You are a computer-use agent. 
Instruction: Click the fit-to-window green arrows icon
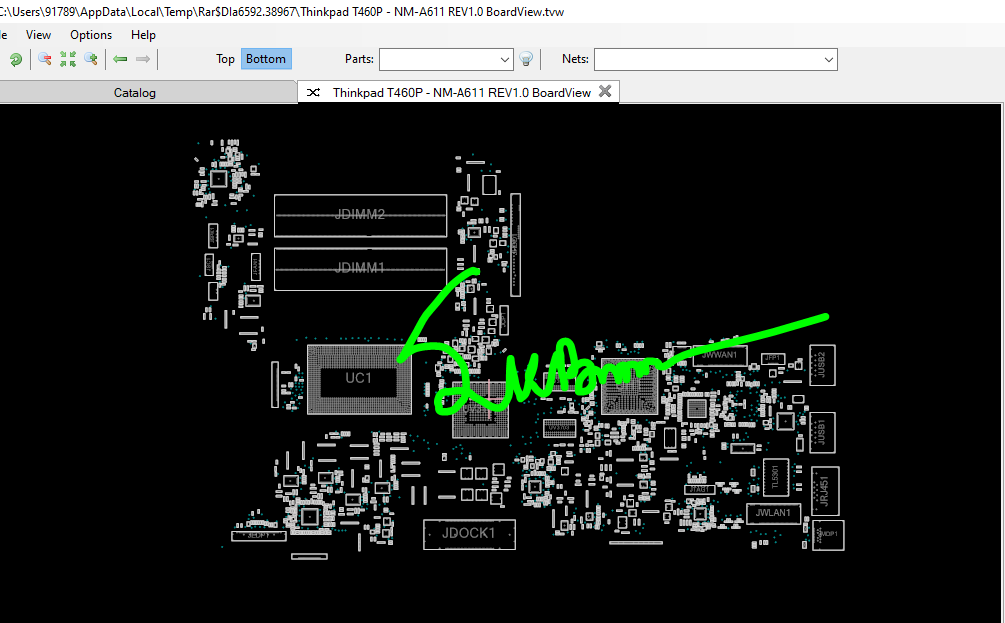(x=68, y=60)
